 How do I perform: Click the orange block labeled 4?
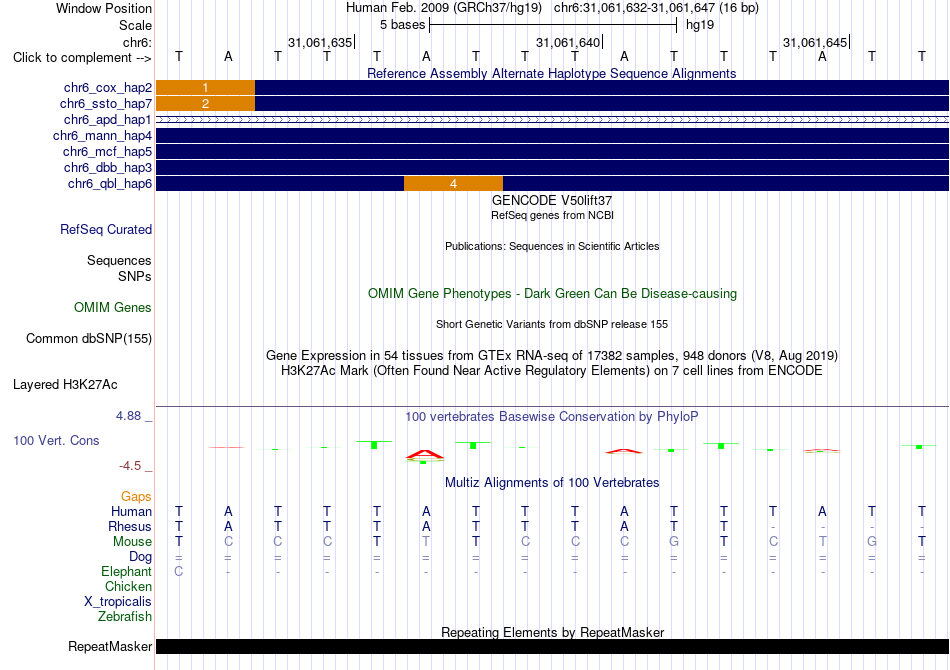(453, 184)
